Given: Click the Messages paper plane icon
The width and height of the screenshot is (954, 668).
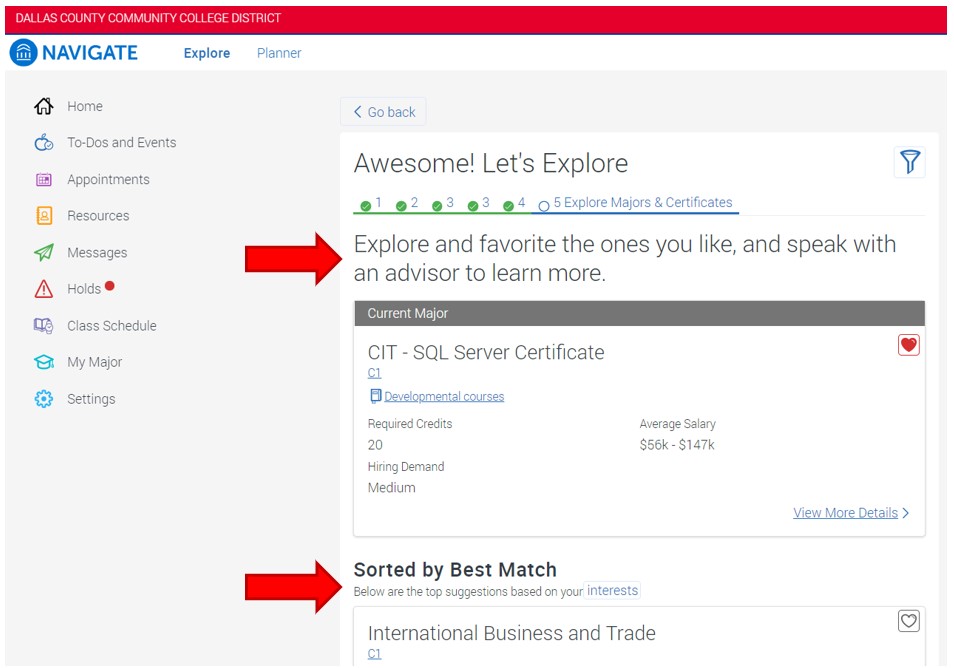Looking at the screenshot, I should 43,253.
